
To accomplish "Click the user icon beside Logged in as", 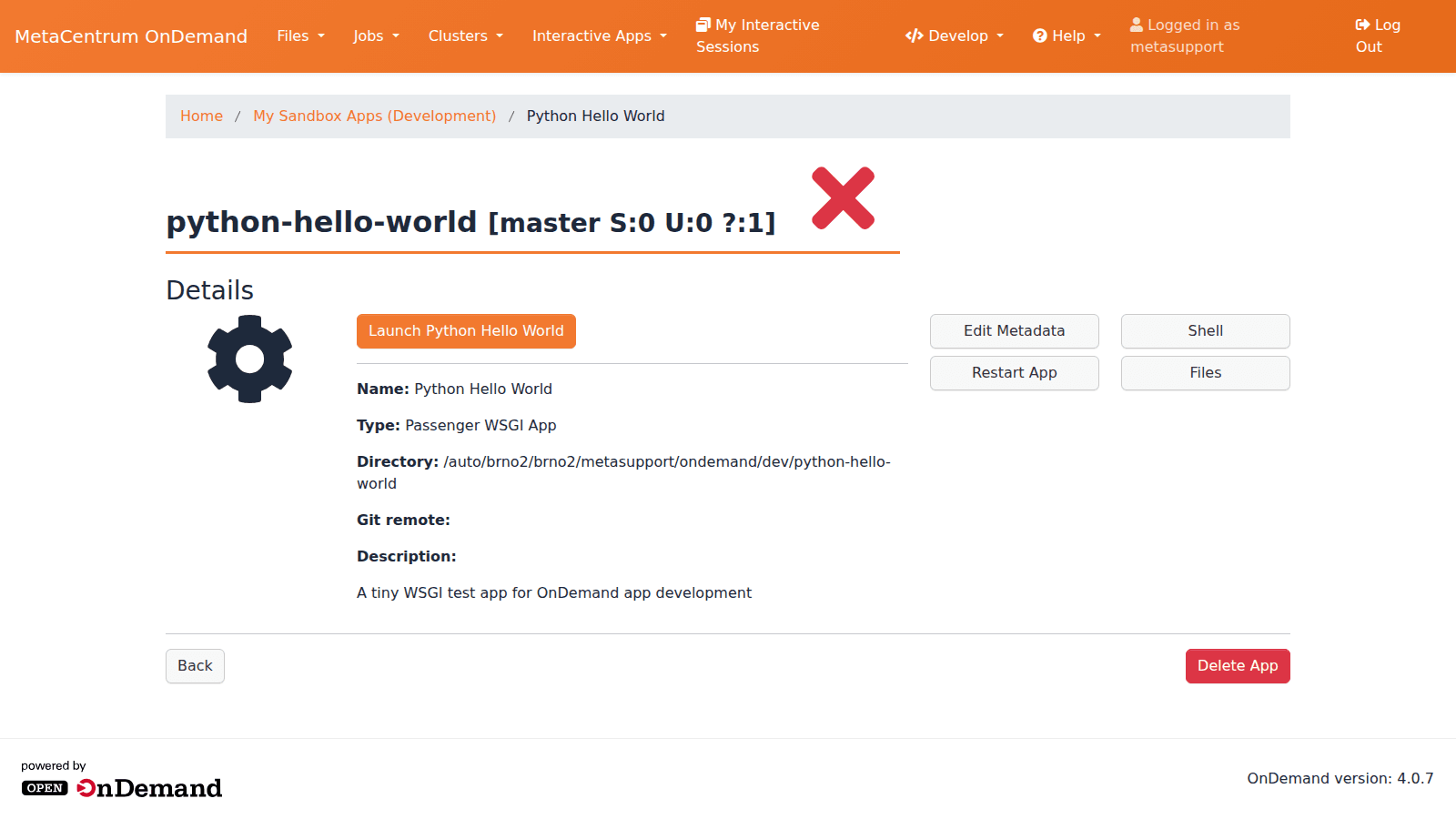I will (x=1137, y=25).
